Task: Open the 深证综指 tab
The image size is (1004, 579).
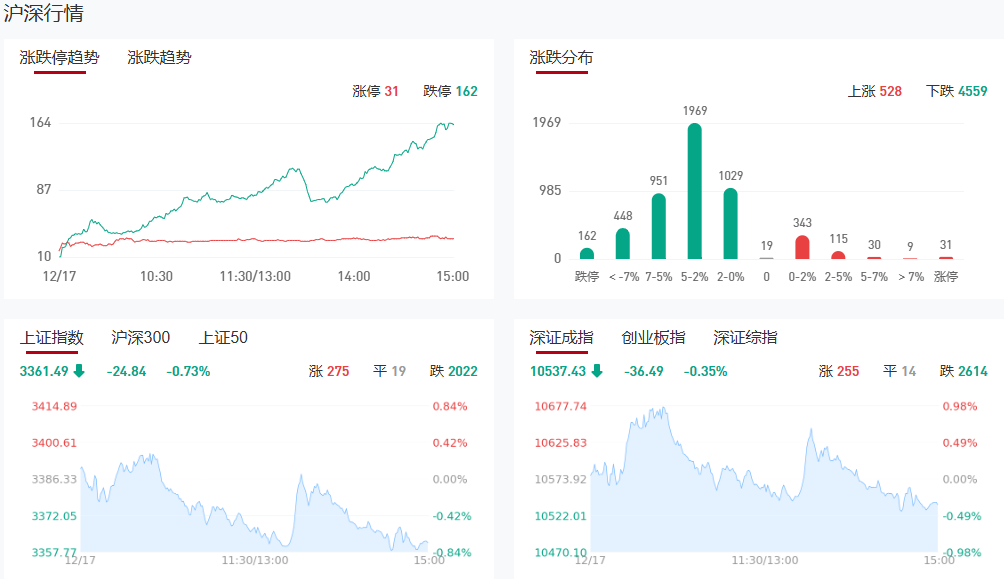Action: coord(745,337)
